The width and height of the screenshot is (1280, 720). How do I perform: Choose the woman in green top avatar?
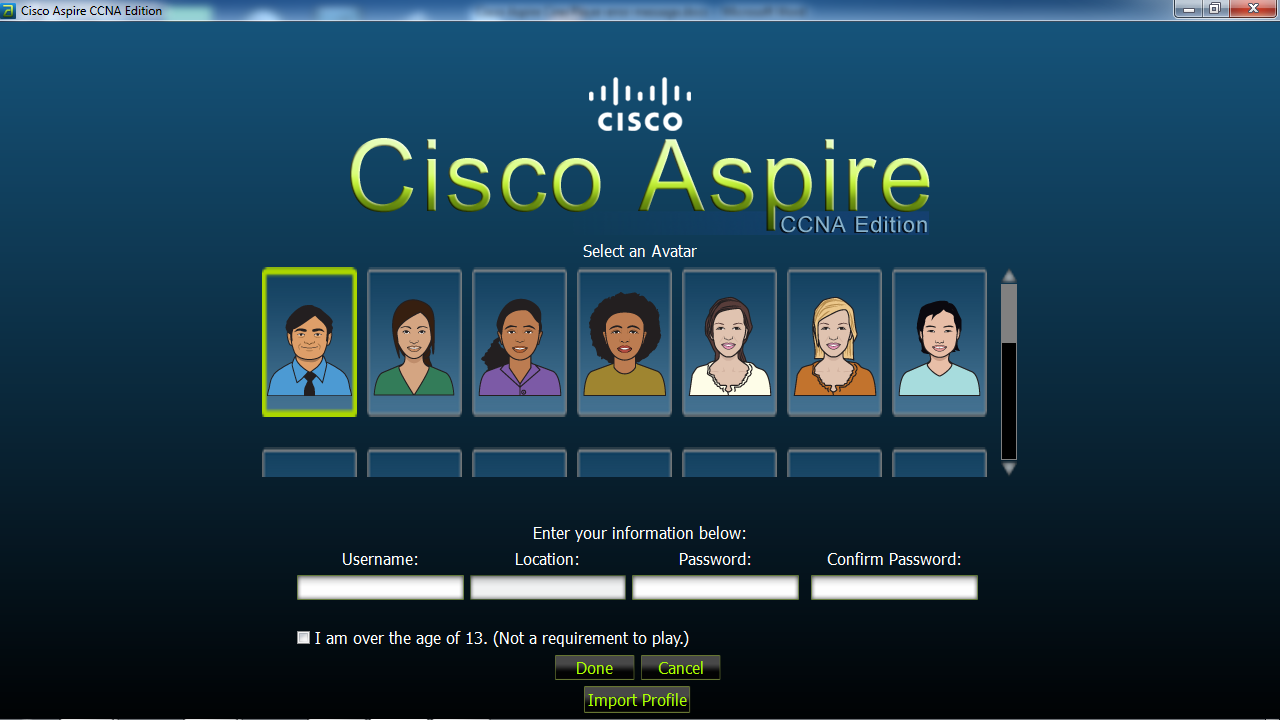point(414,342)
